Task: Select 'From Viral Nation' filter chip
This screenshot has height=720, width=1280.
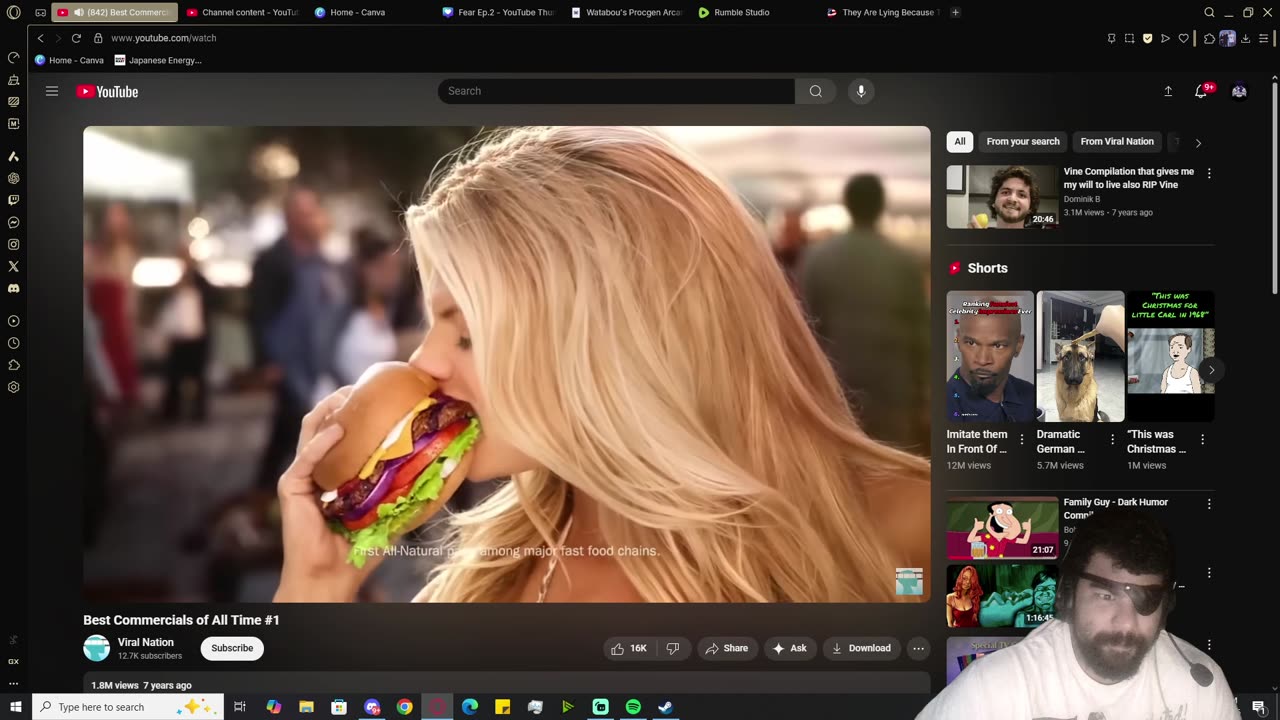Action: [x=1117, y=141]
